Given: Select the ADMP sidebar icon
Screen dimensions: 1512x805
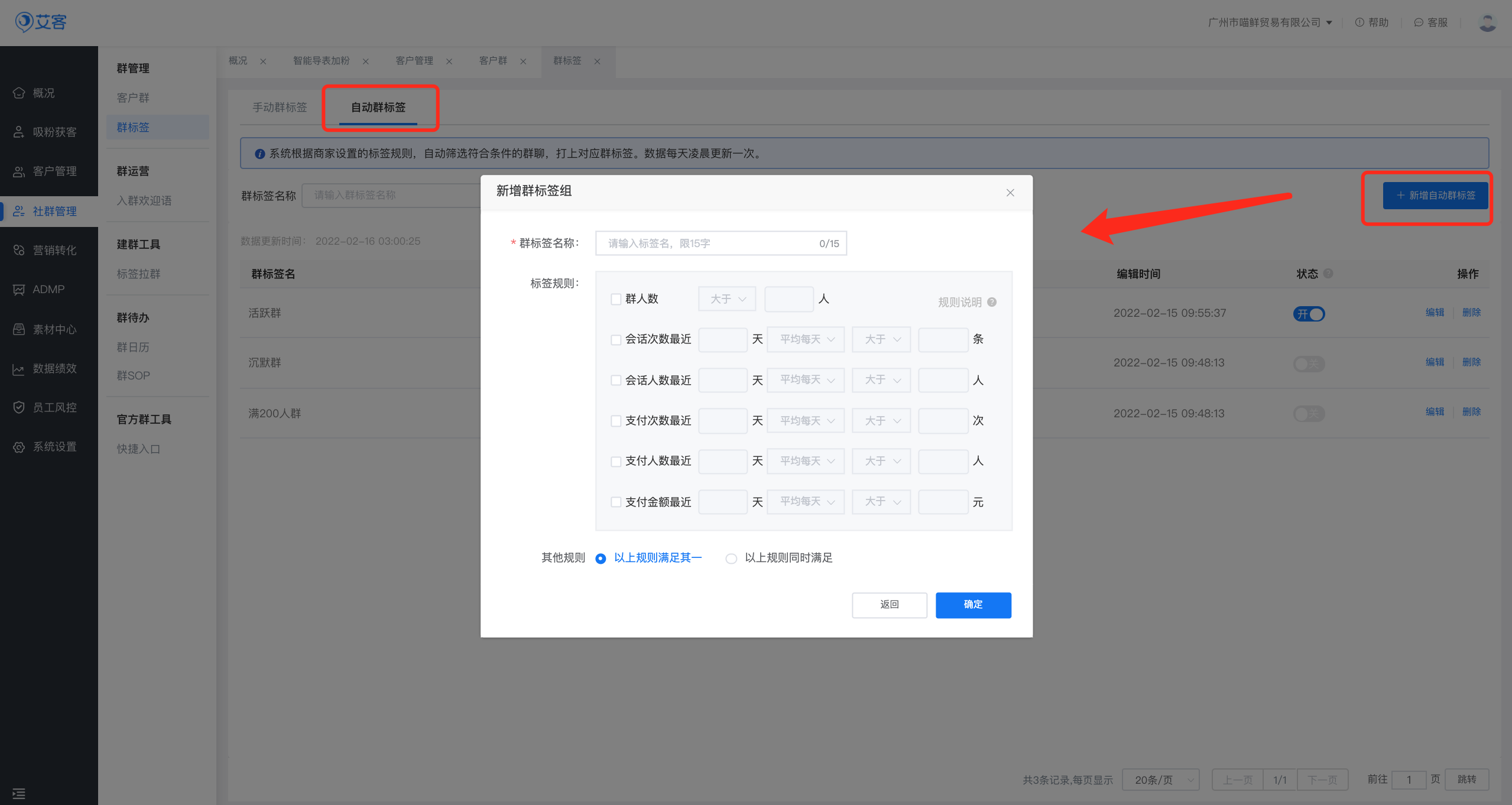Looking at the screenshot, I should (47, 289).
